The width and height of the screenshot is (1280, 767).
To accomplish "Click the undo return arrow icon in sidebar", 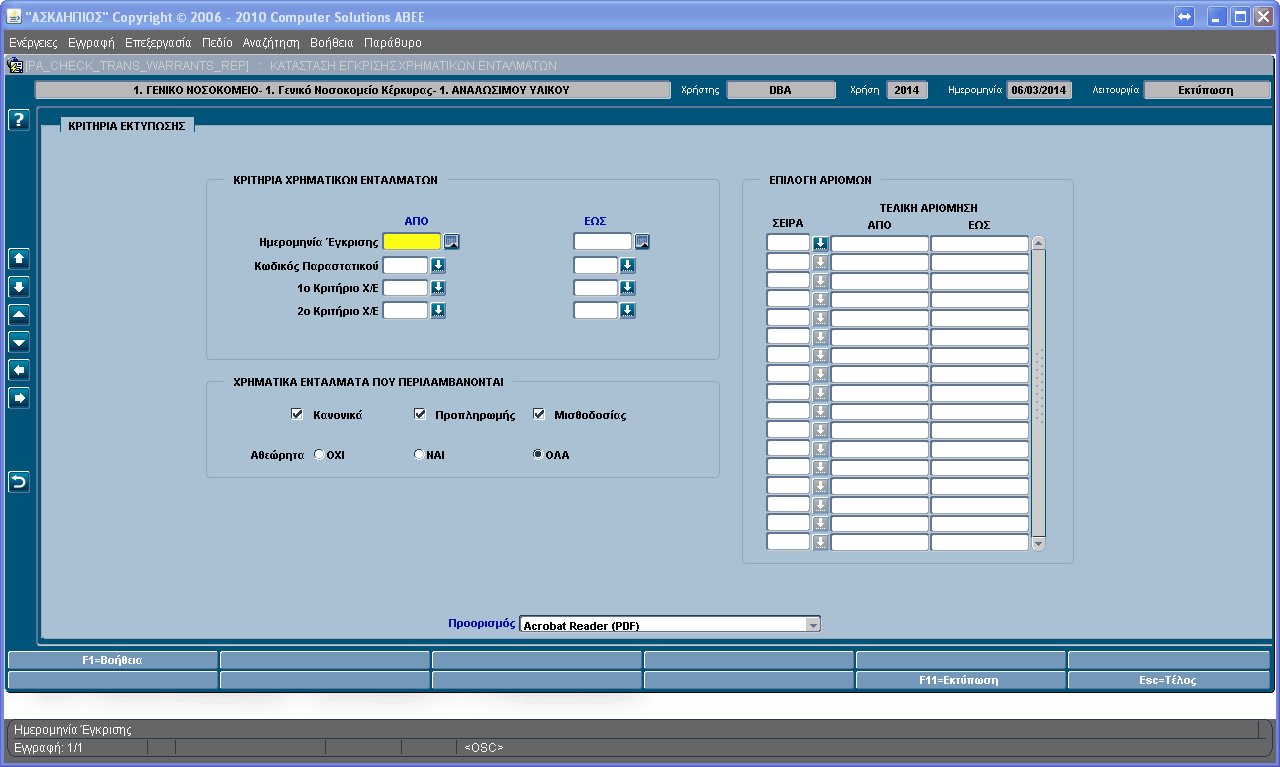I will [x=18, y=483].
